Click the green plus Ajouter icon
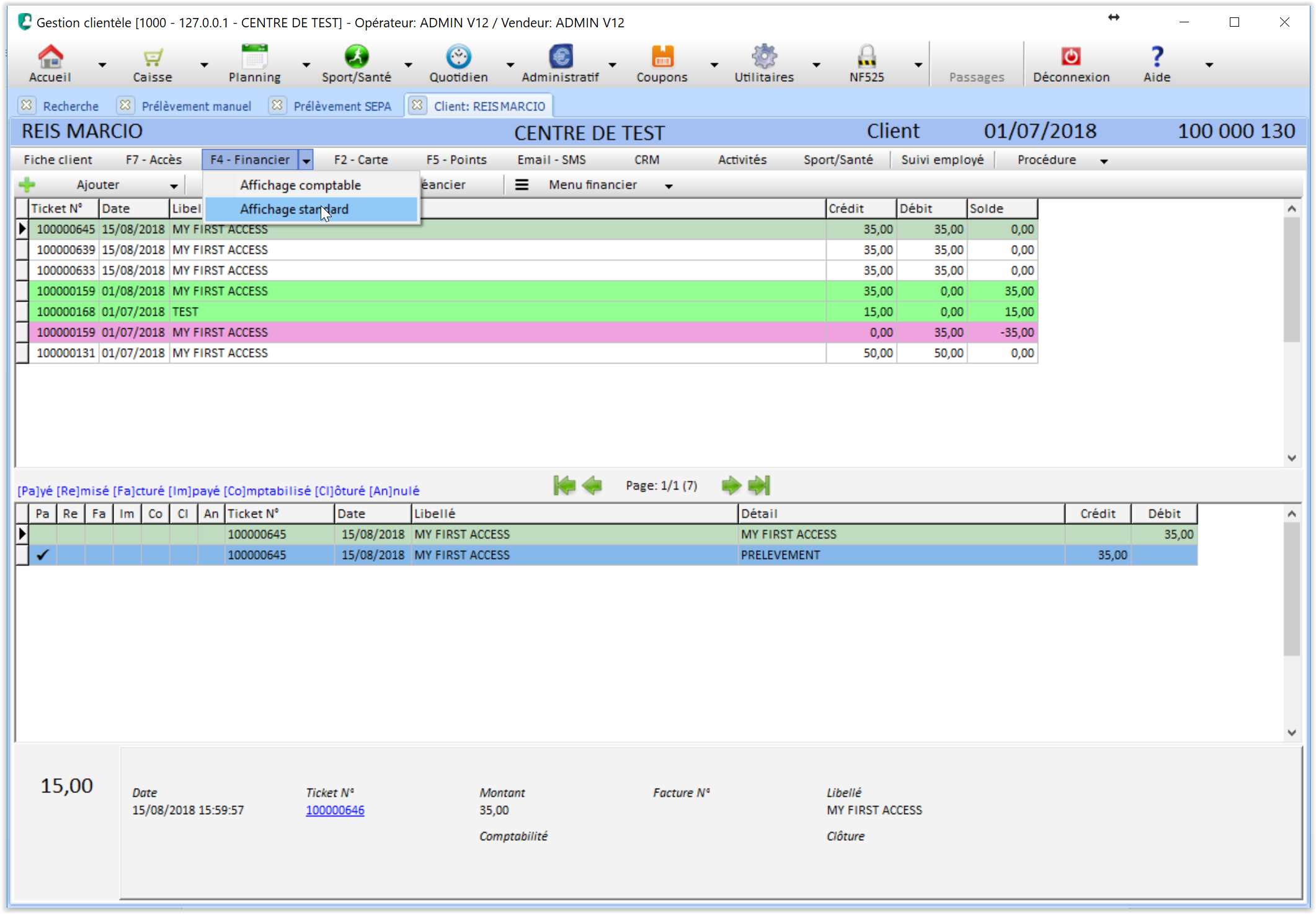Screen dimensions: 1316x914 click(x=27, y=184)
